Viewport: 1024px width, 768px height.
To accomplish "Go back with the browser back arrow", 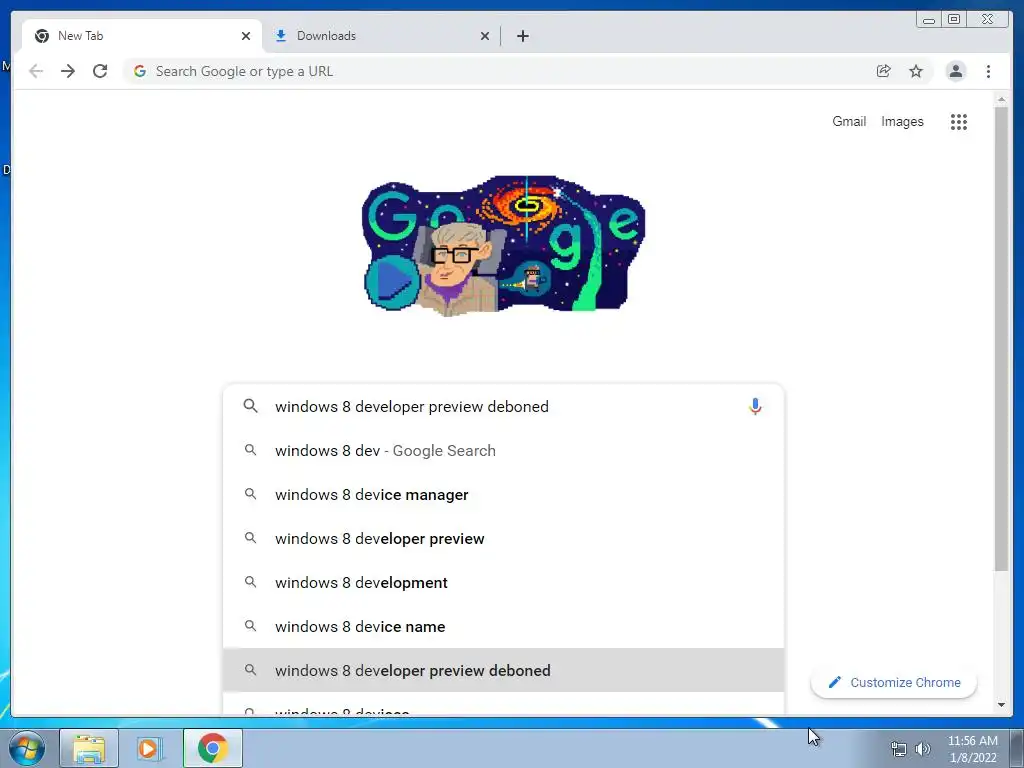I will pyautogui.click(x=36, y=71).
